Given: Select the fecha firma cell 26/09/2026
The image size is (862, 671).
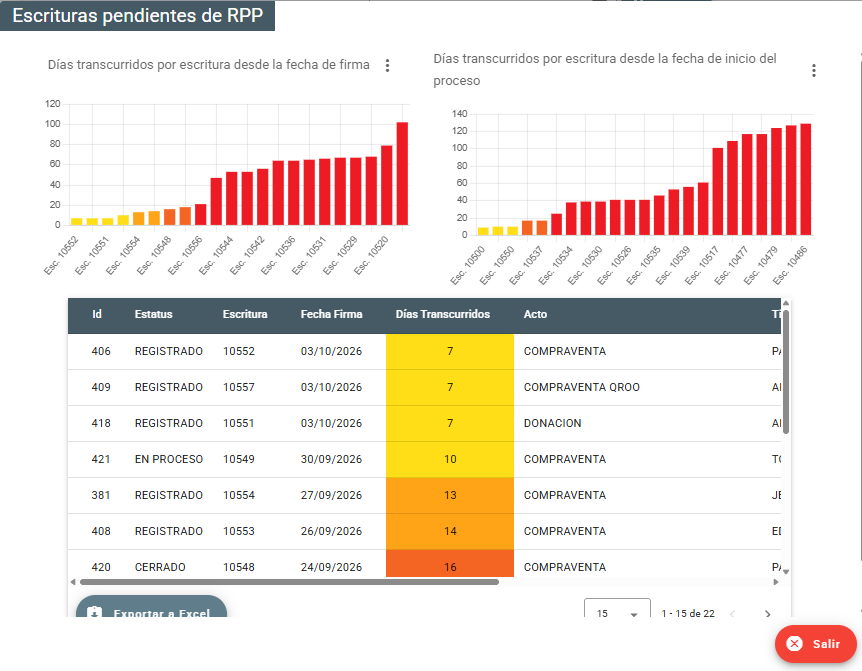Looking at the screenshot, I should [x=331, y=531].
